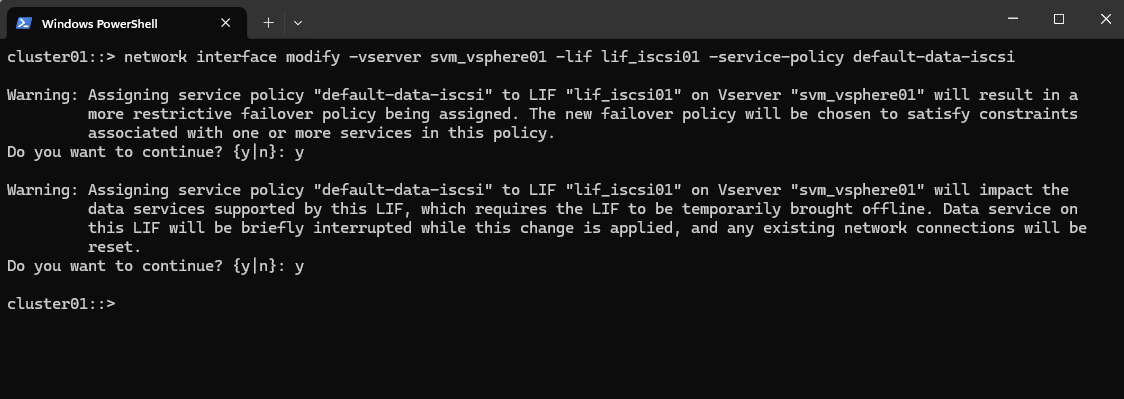Click the PowerShell icon in the tab
The height and width of the screenshot is (399, 1124).
(x=24, y=23)
